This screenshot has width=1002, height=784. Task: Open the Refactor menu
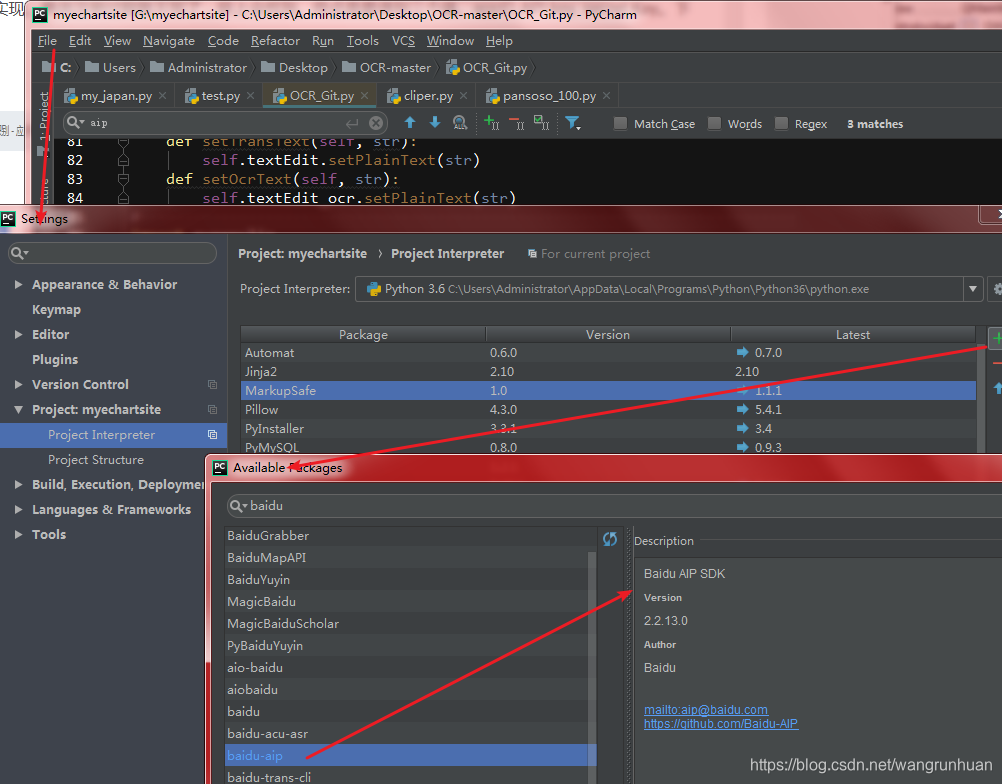[x=275, y=40]
